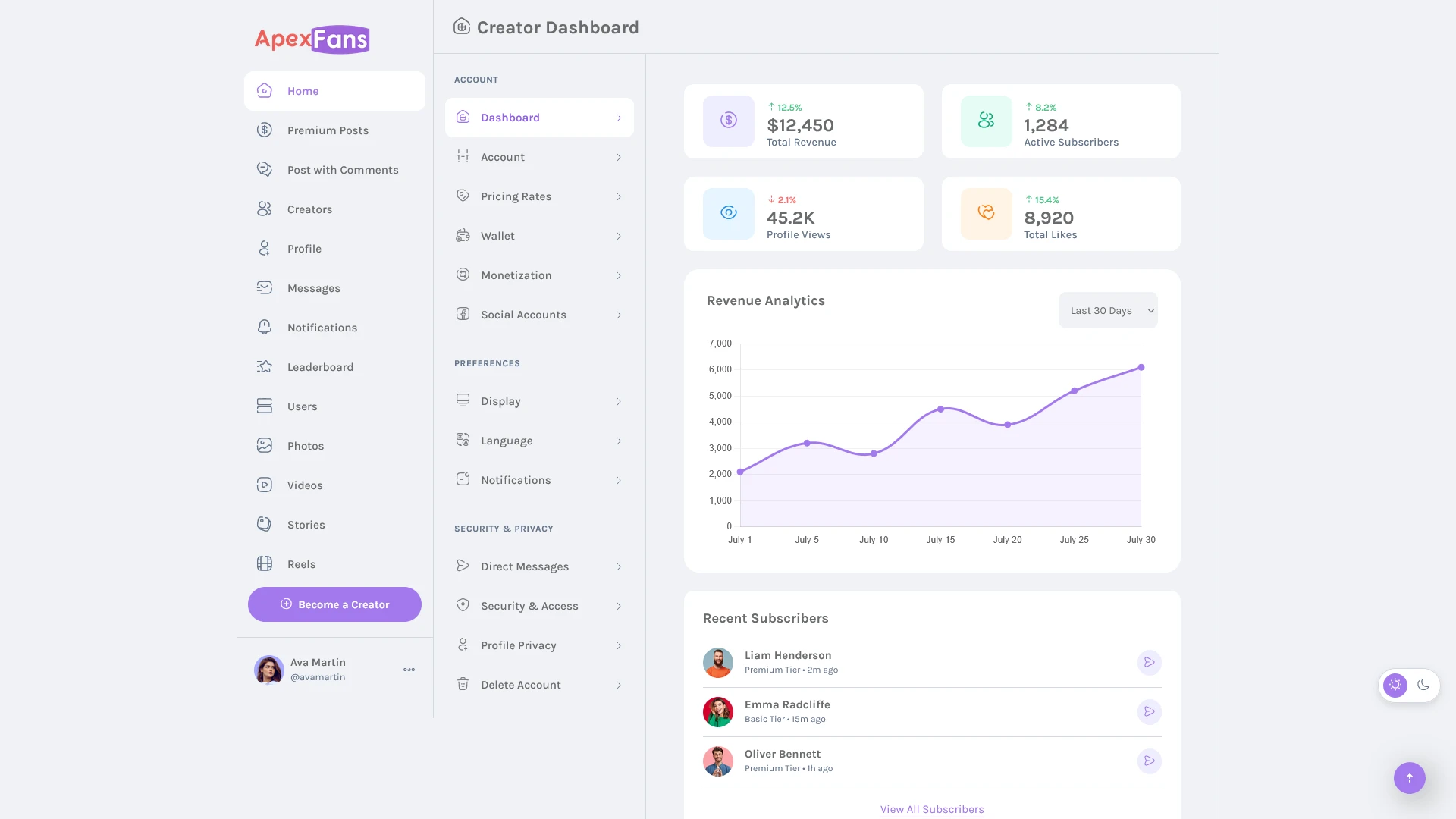Click the Delete Account trash icon
This screenshot has height=819, width=1456.
(463, 684)
